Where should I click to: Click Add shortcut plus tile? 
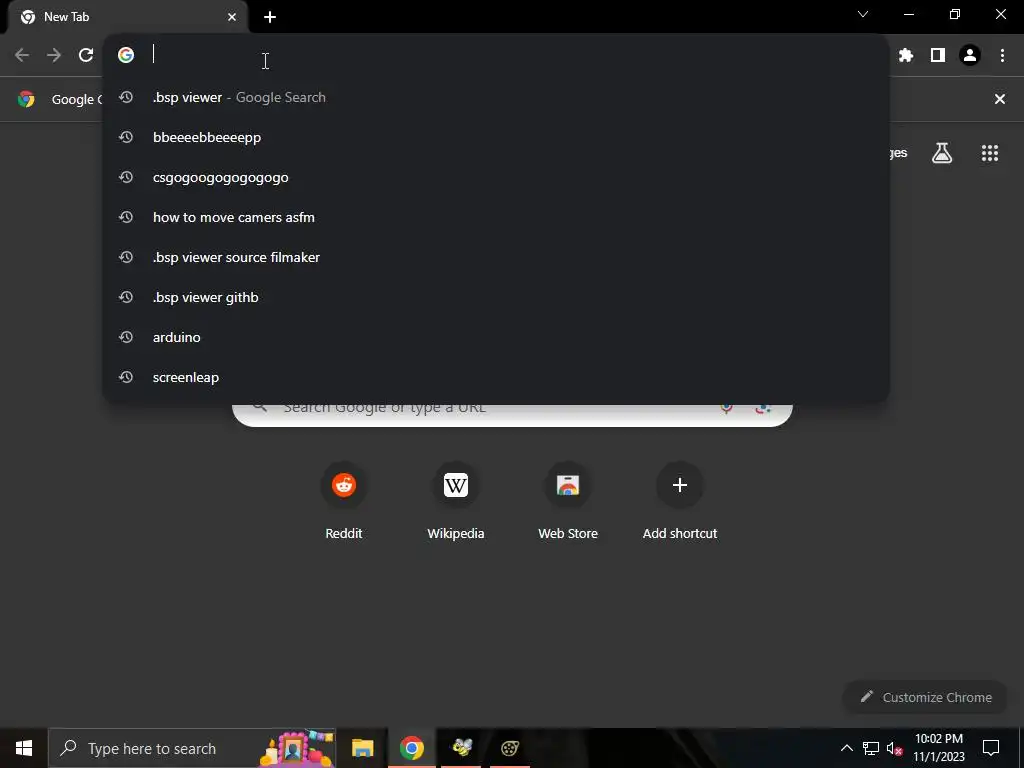680,502
